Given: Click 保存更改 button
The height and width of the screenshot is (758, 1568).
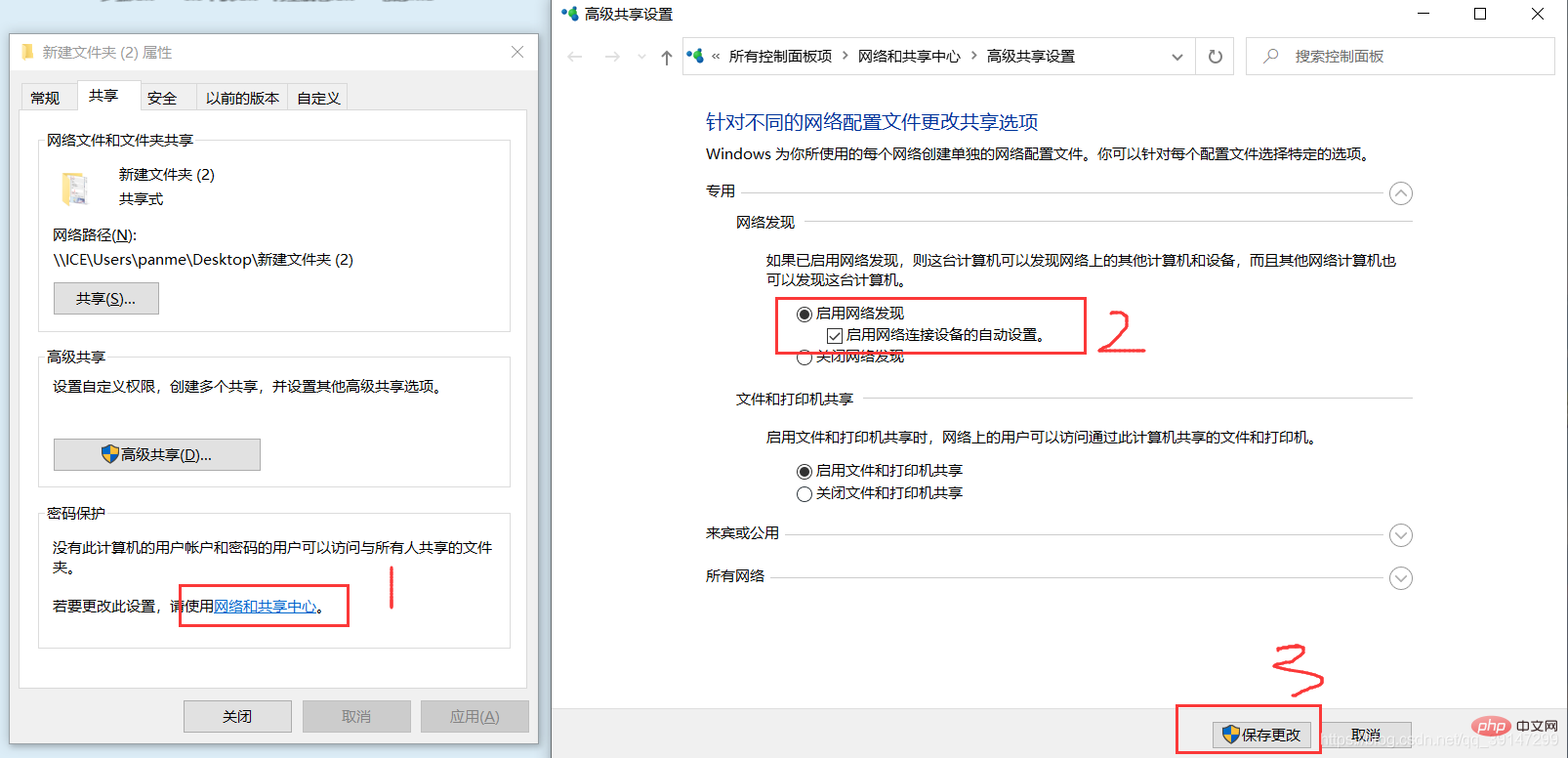Looking at the screenshot, I should [1261, 735].
